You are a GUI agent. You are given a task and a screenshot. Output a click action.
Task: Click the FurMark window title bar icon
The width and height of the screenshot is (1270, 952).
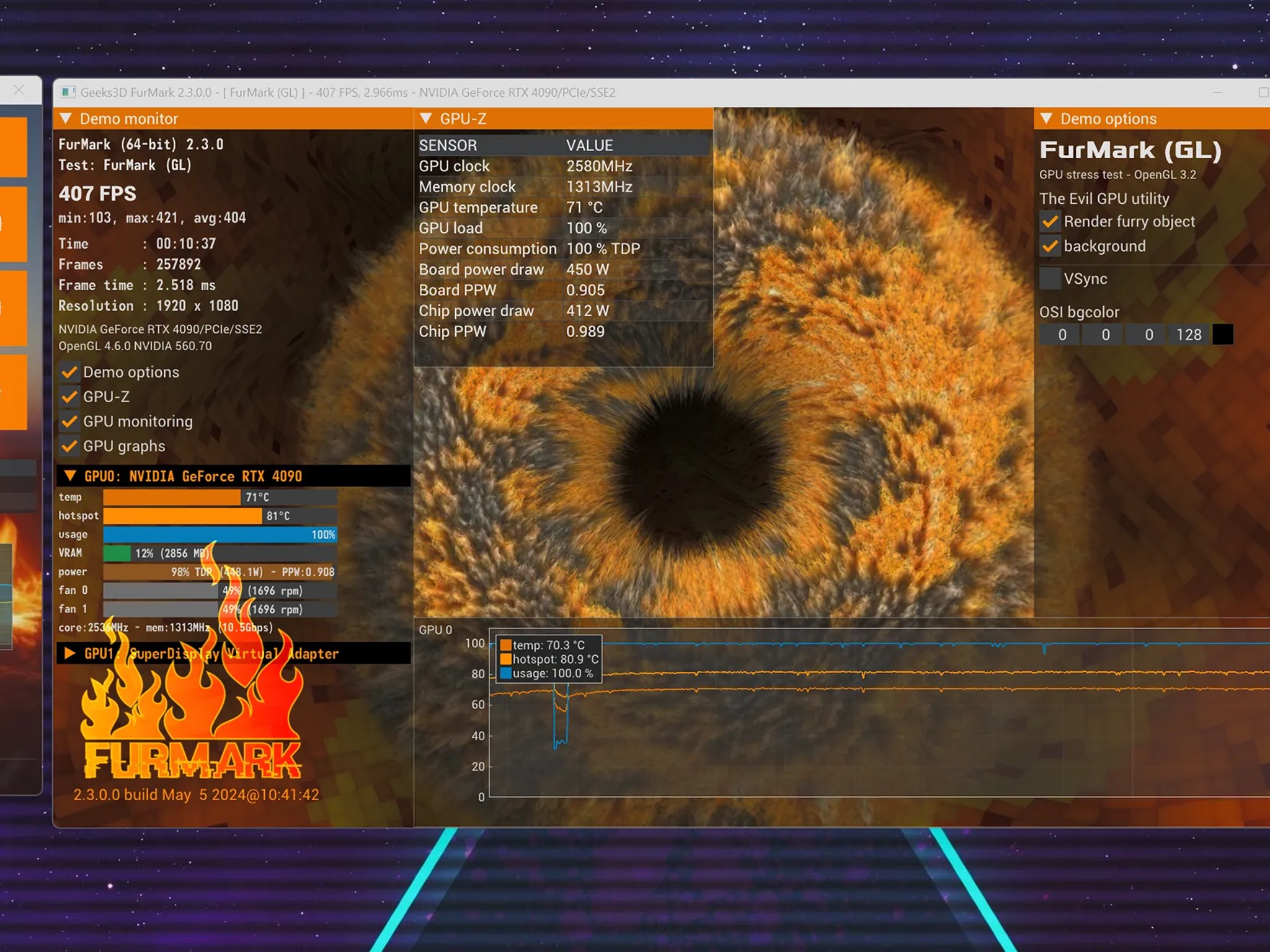(68, 92)
